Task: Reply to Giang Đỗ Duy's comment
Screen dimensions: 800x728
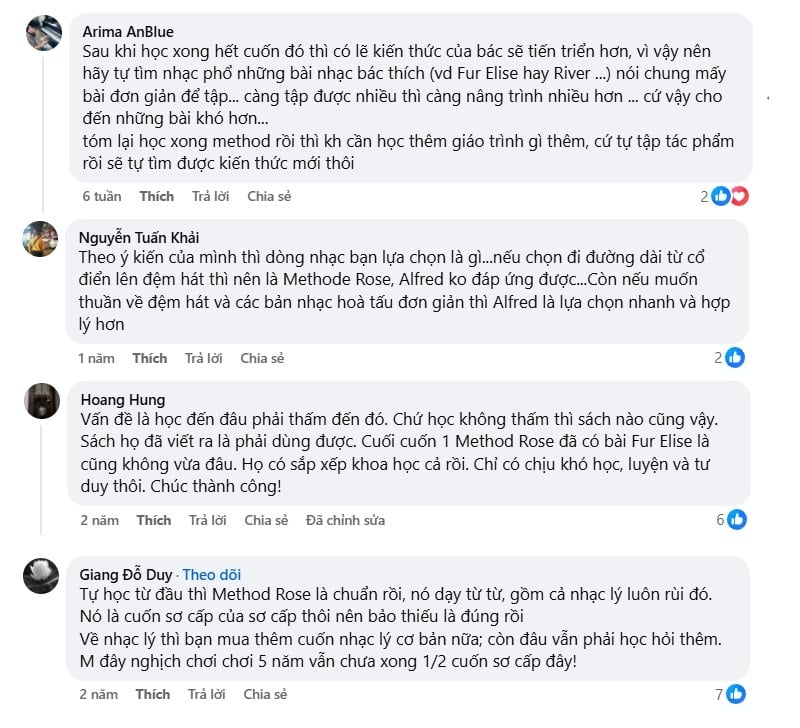Action: coord(206,694)
